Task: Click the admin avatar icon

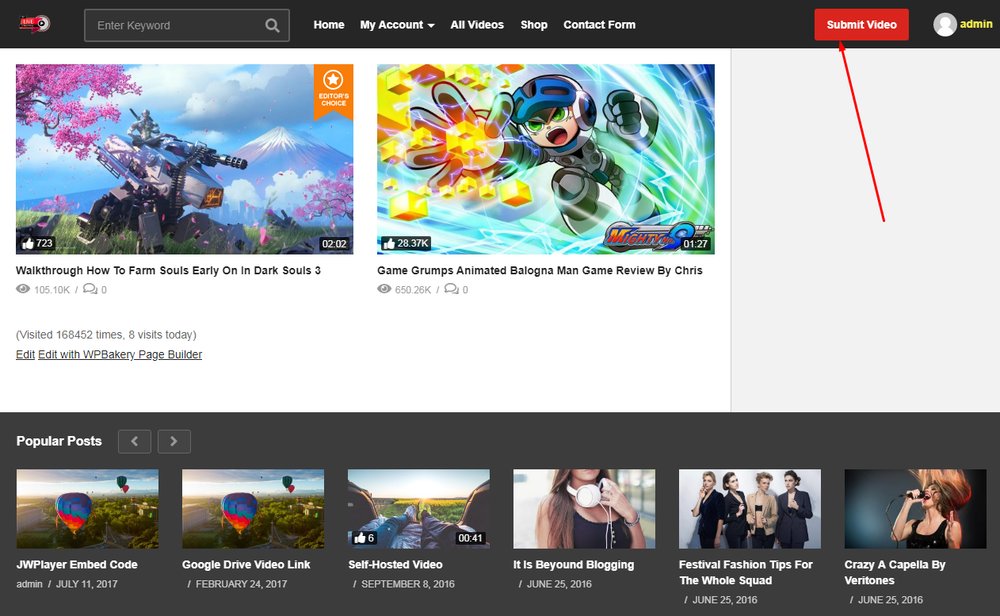Action: click(945, 25)
